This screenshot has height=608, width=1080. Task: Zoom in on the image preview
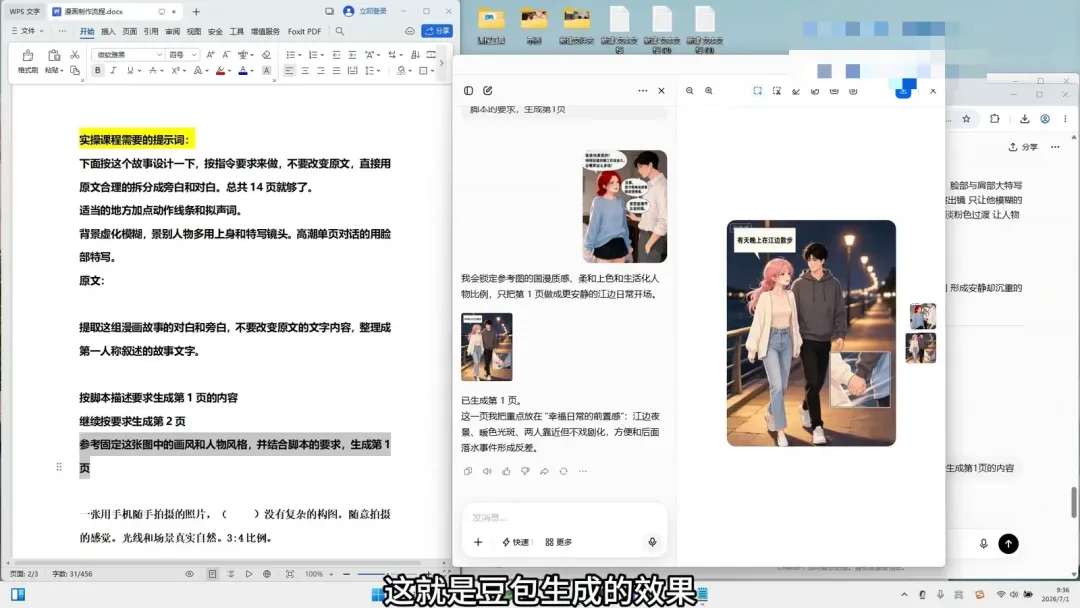point(709,90)
